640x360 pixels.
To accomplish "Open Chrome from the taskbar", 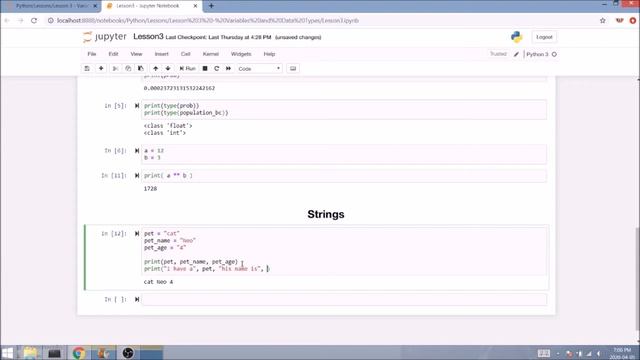I will click(x=79, y=353).
